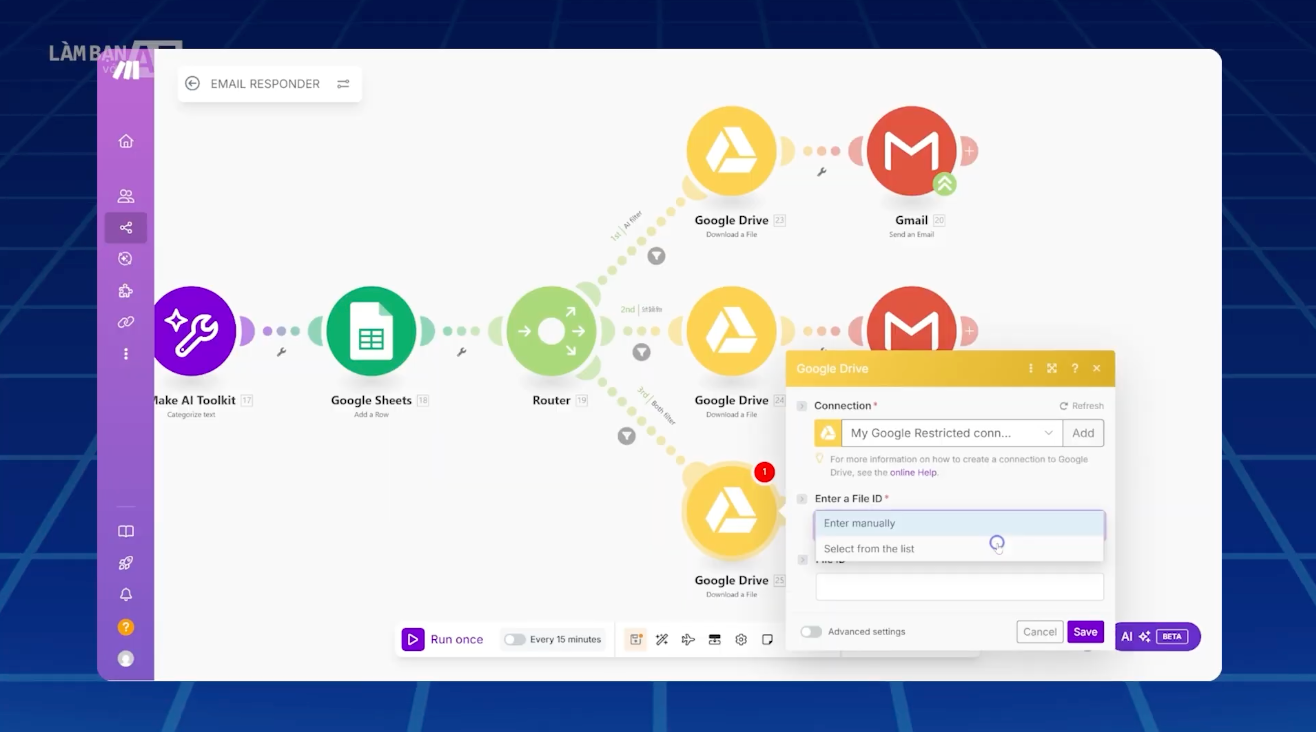Open the Connection dropdown
1316x732 pixels.
coord(951,433)
